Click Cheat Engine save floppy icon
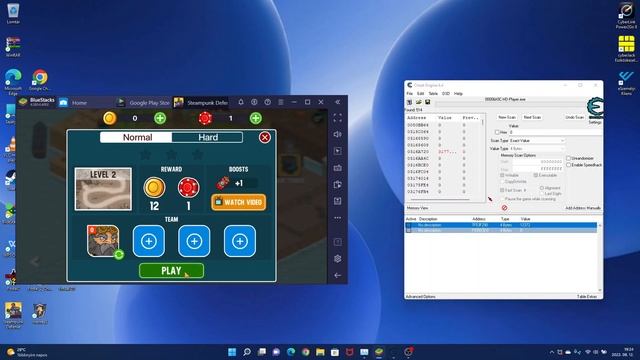This screenshot has height=360, width=640. coord(427,102)
